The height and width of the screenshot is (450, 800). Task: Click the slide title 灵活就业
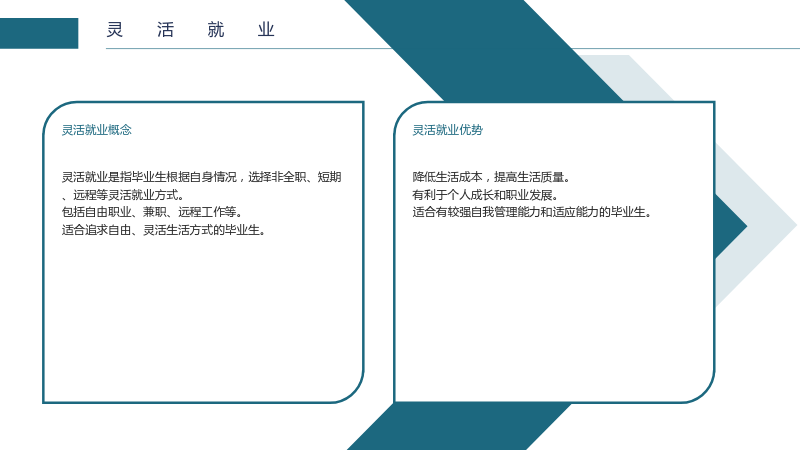coord(190,30)
